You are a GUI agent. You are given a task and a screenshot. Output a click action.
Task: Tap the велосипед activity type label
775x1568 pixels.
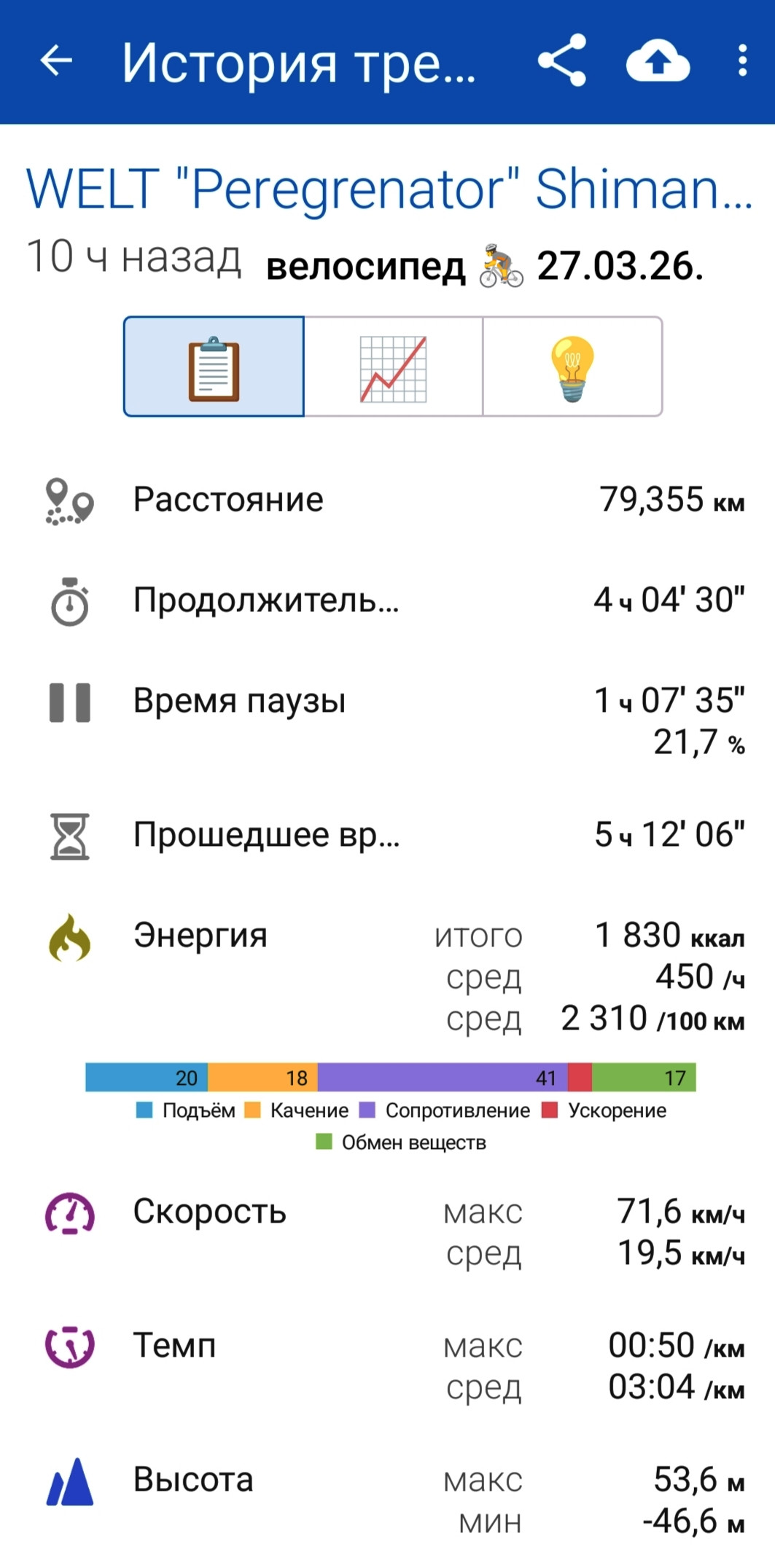pos(365,267)
